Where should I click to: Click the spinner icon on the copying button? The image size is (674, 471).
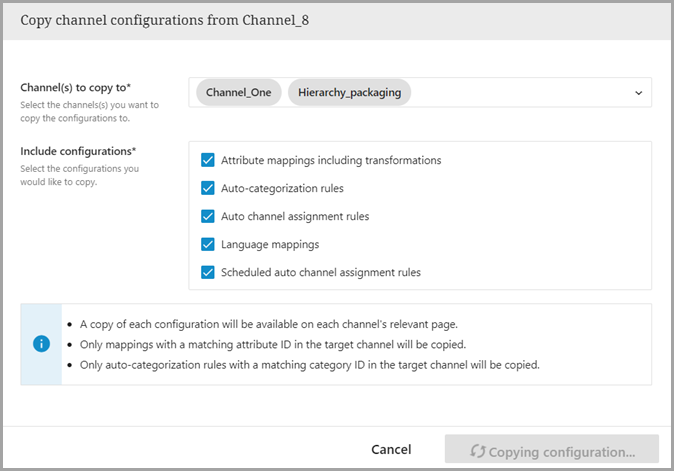point(476,451)
